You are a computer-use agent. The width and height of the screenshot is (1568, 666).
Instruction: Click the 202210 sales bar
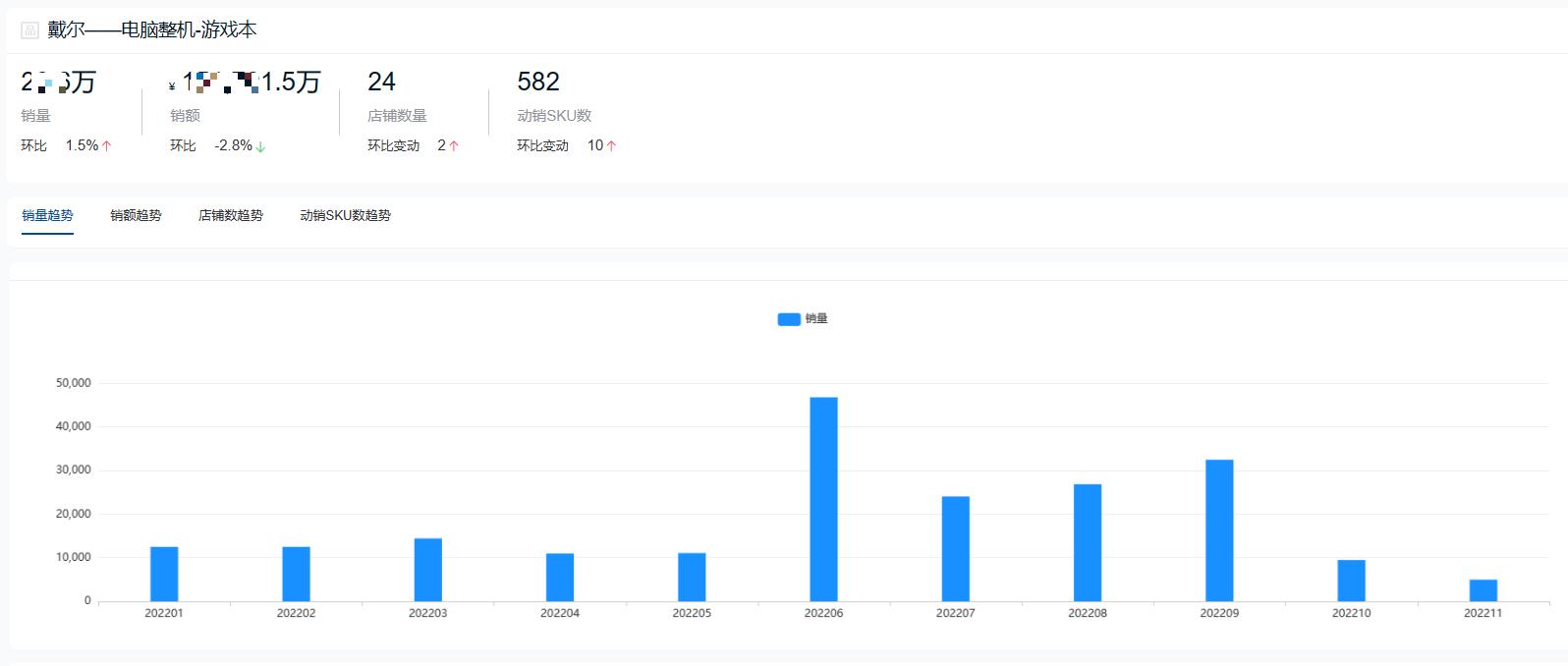(x=1351, y=581)
